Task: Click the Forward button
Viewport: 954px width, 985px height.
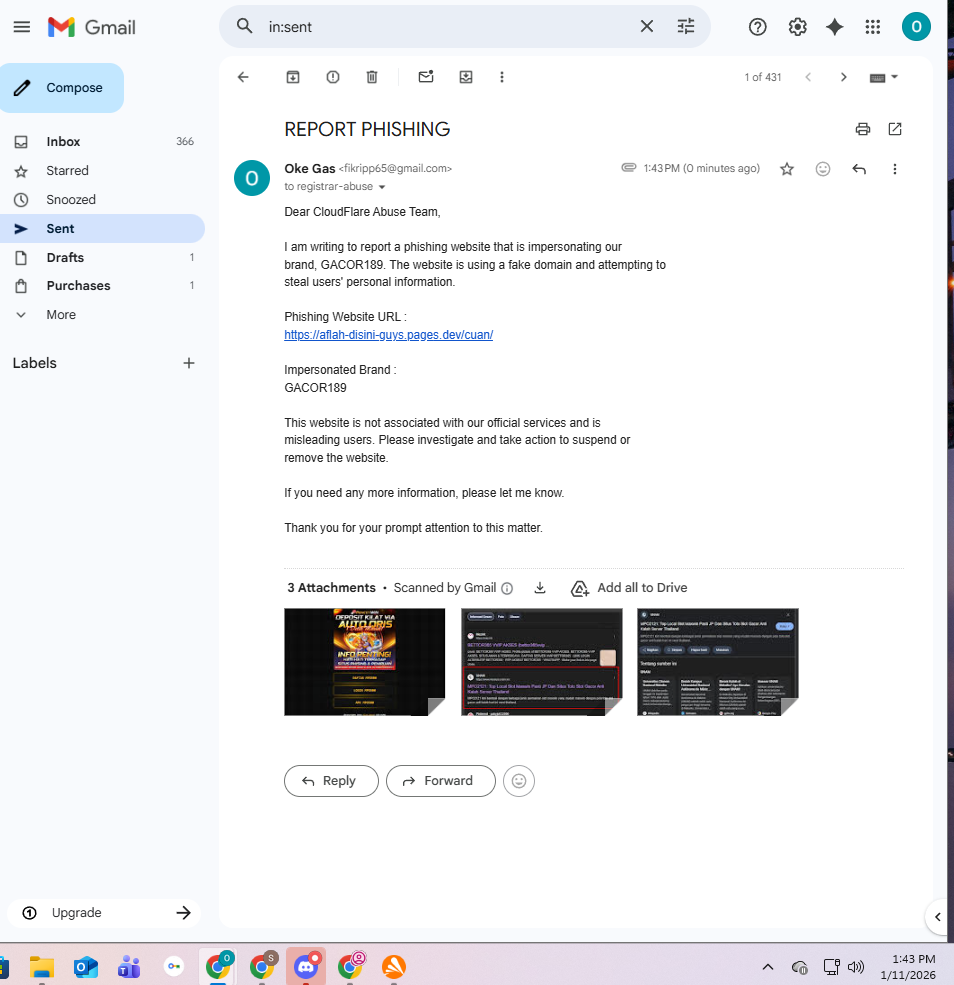Action: pos(440,781)
